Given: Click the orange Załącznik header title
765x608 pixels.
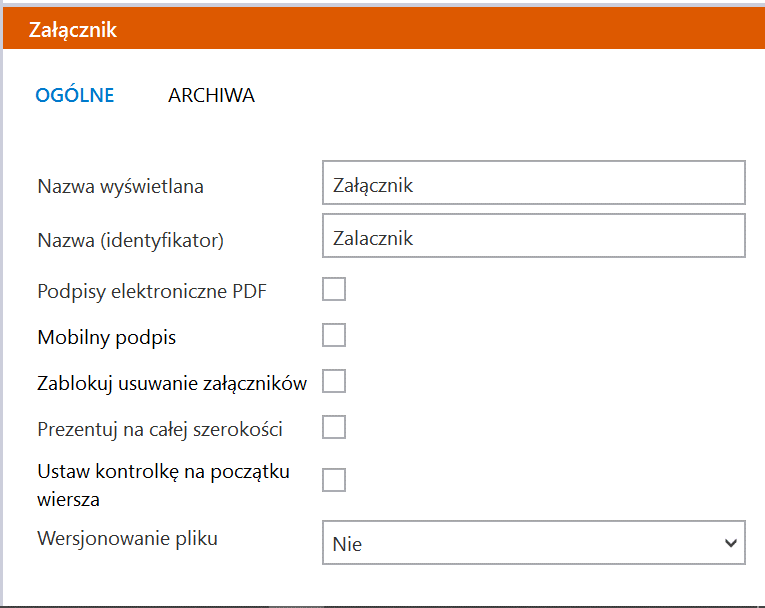Looking at the screenshot, I should point(73,30).
